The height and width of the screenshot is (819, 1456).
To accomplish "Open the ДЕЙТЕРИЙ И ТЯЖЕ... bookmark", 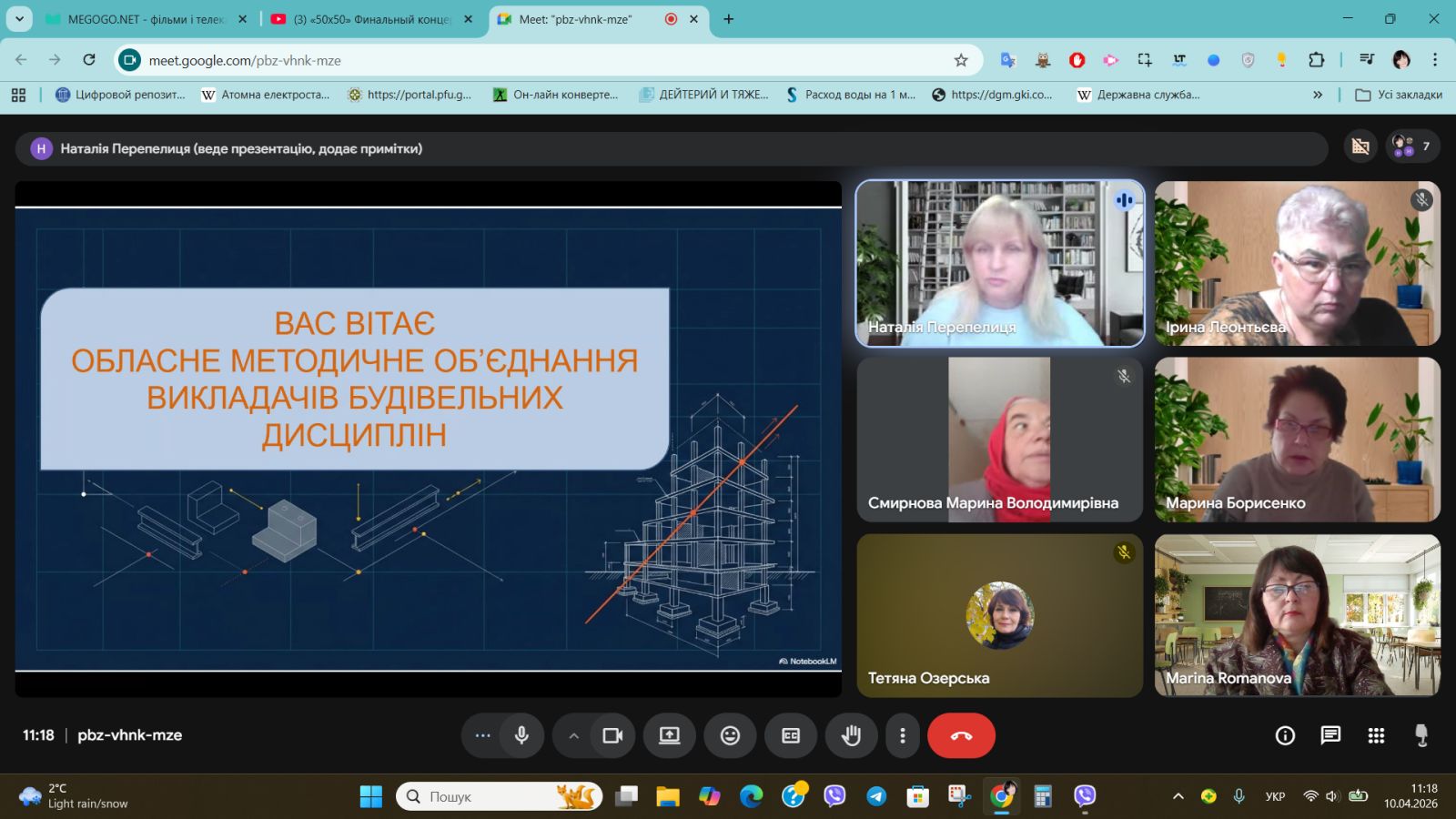I will (703, 95).
